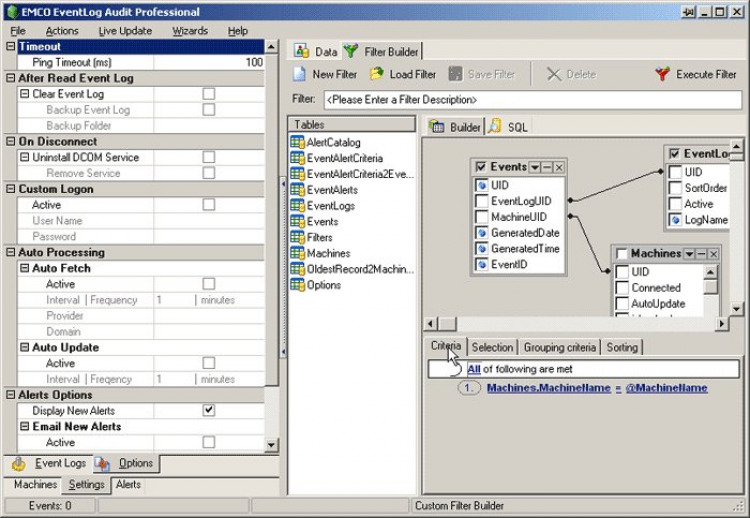Viewport: 750px width, 518px height.
Task: Click the Machines table icon in Tables list
Action: coord(298,253)
